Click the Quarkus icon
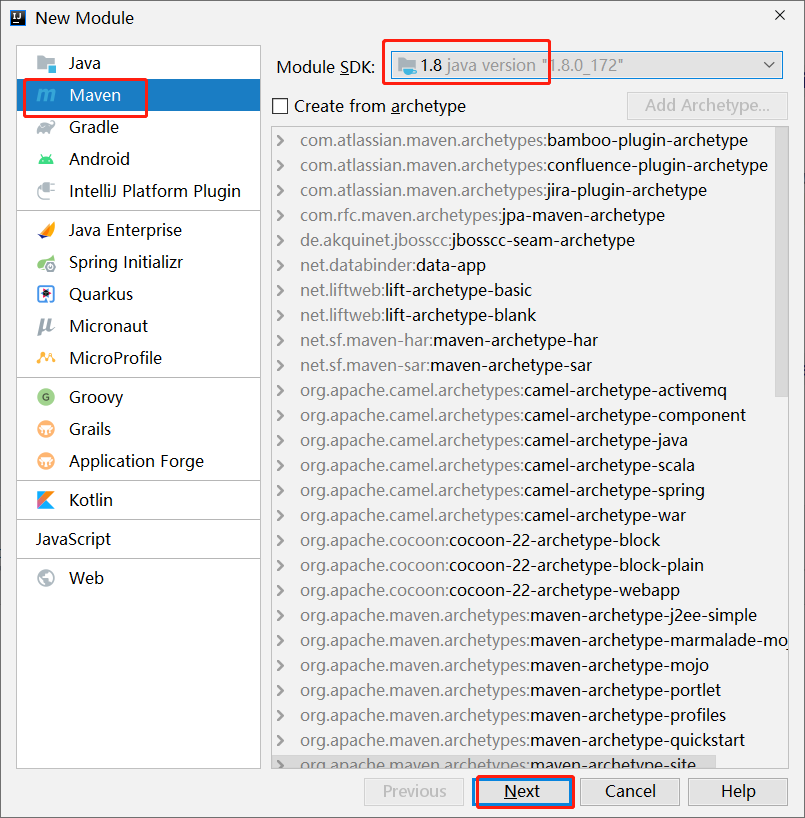805x818 pixels. [x=46, y=294]
